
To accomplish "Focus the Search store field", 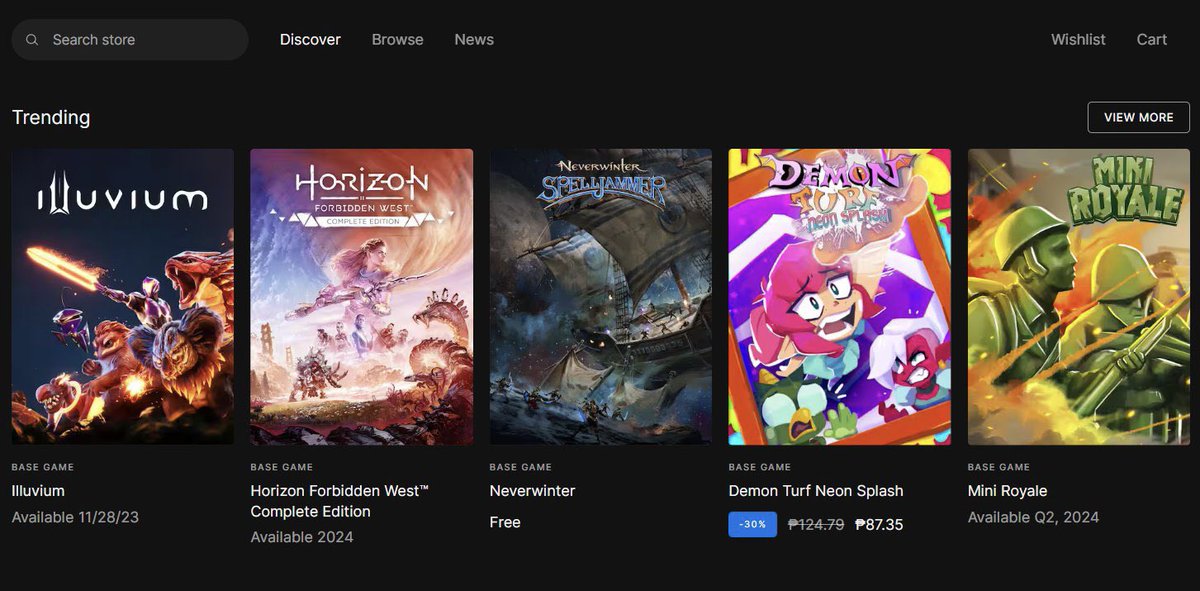I will point(130,40).
